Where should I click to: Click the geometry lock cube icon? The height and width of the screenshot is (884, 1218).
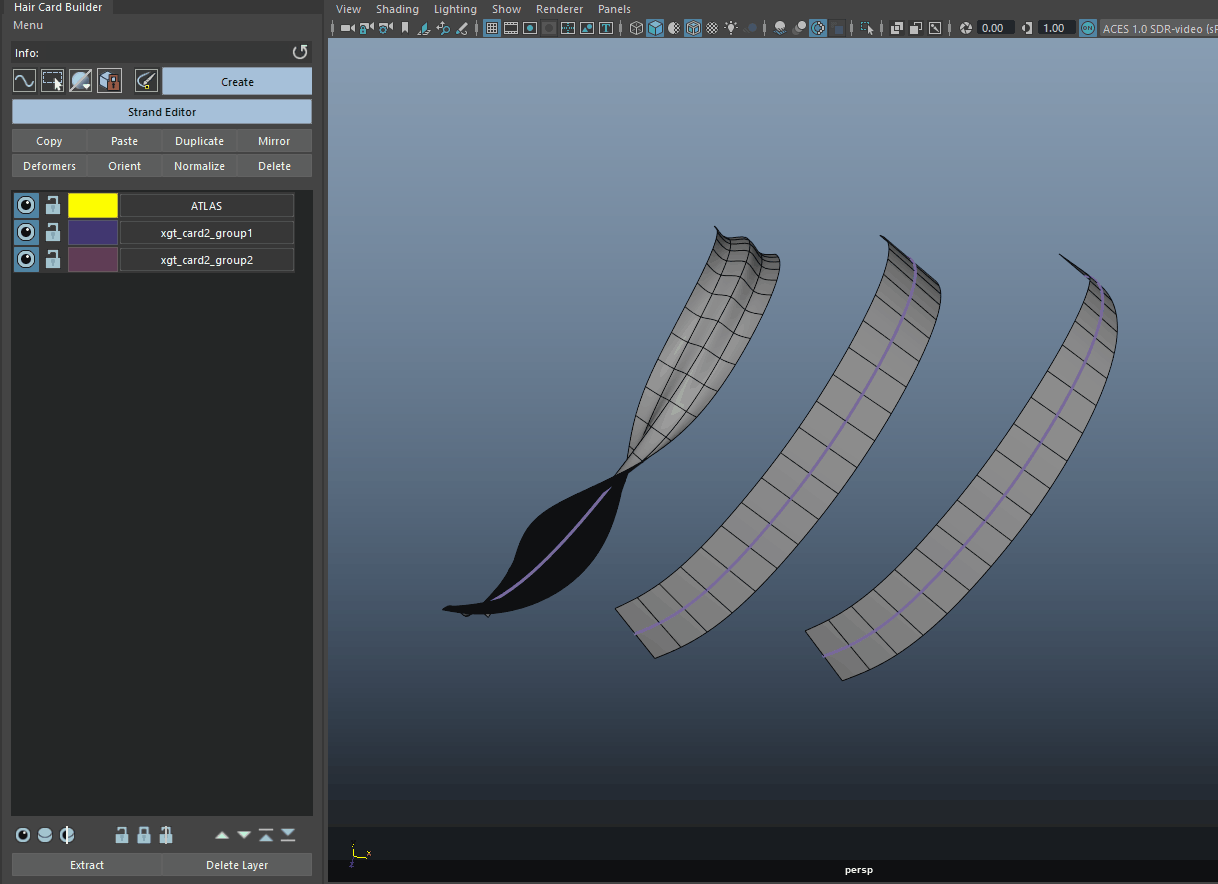(x=109, y=81)
